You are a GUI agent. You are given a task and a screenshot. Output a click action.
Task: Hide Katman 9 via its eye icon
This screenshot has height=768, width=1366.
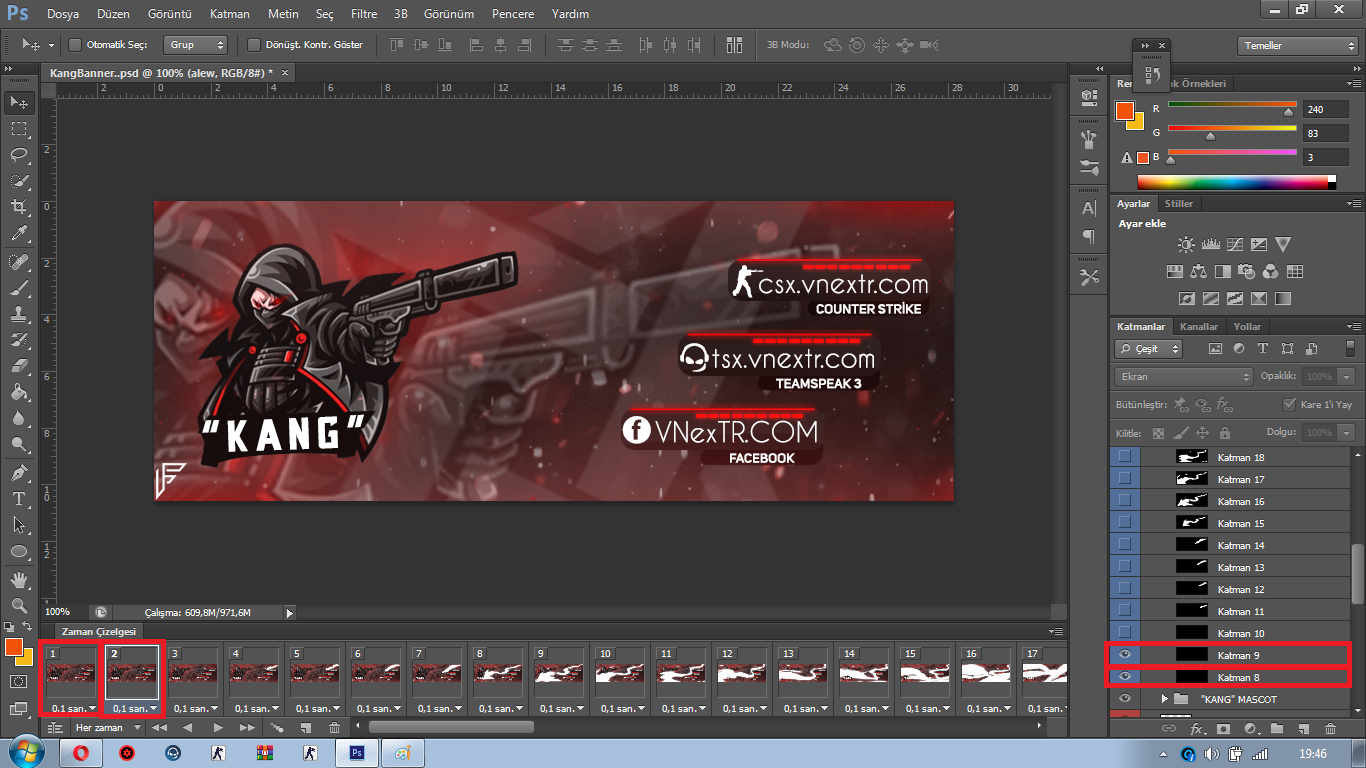1125,655
